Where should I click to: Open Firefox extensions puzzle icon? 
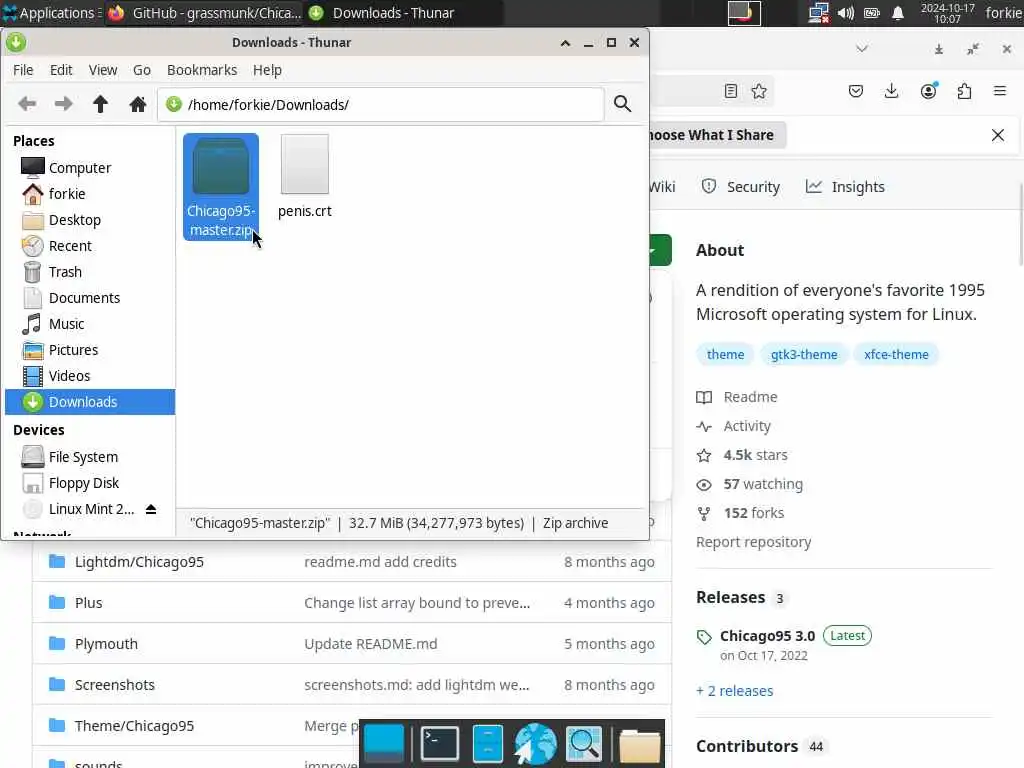(x=964, y=91)
